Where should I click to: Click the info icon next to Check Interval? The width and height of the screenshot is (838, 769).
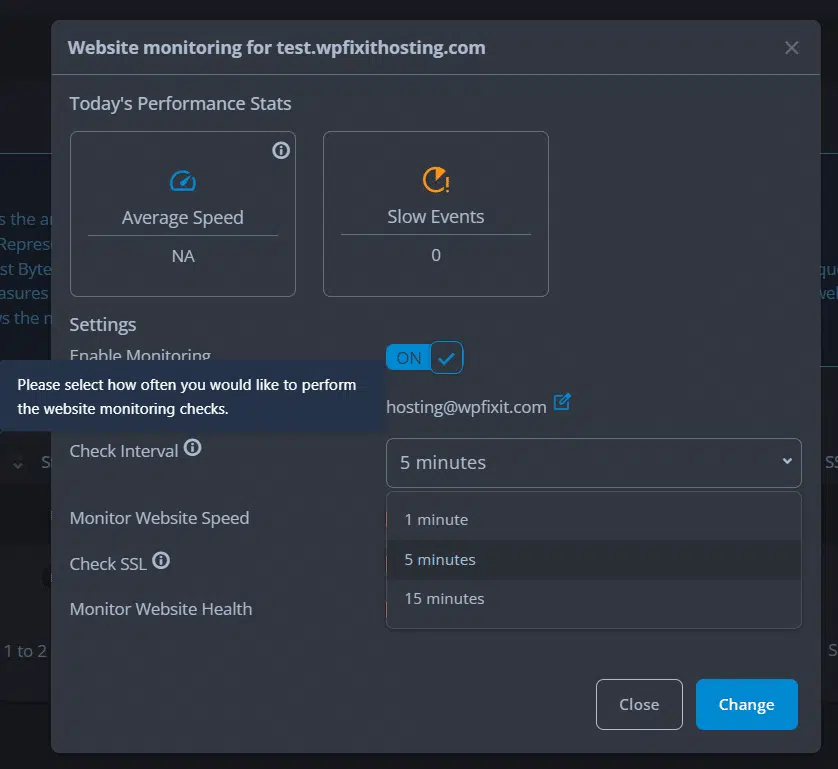tap(192, 447)
